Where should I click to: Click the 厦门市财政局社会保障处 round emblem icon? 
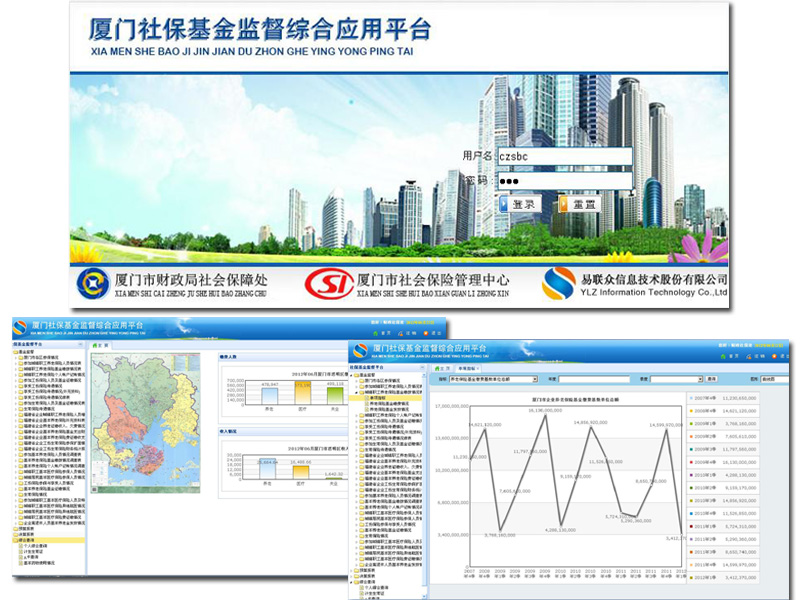point(93,283)
